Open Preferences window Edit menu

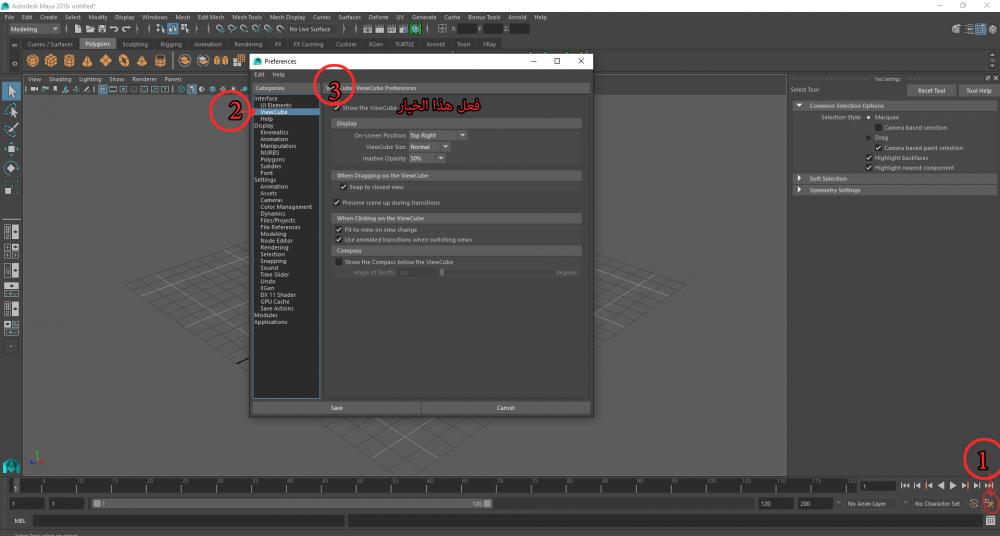point(259,75)
